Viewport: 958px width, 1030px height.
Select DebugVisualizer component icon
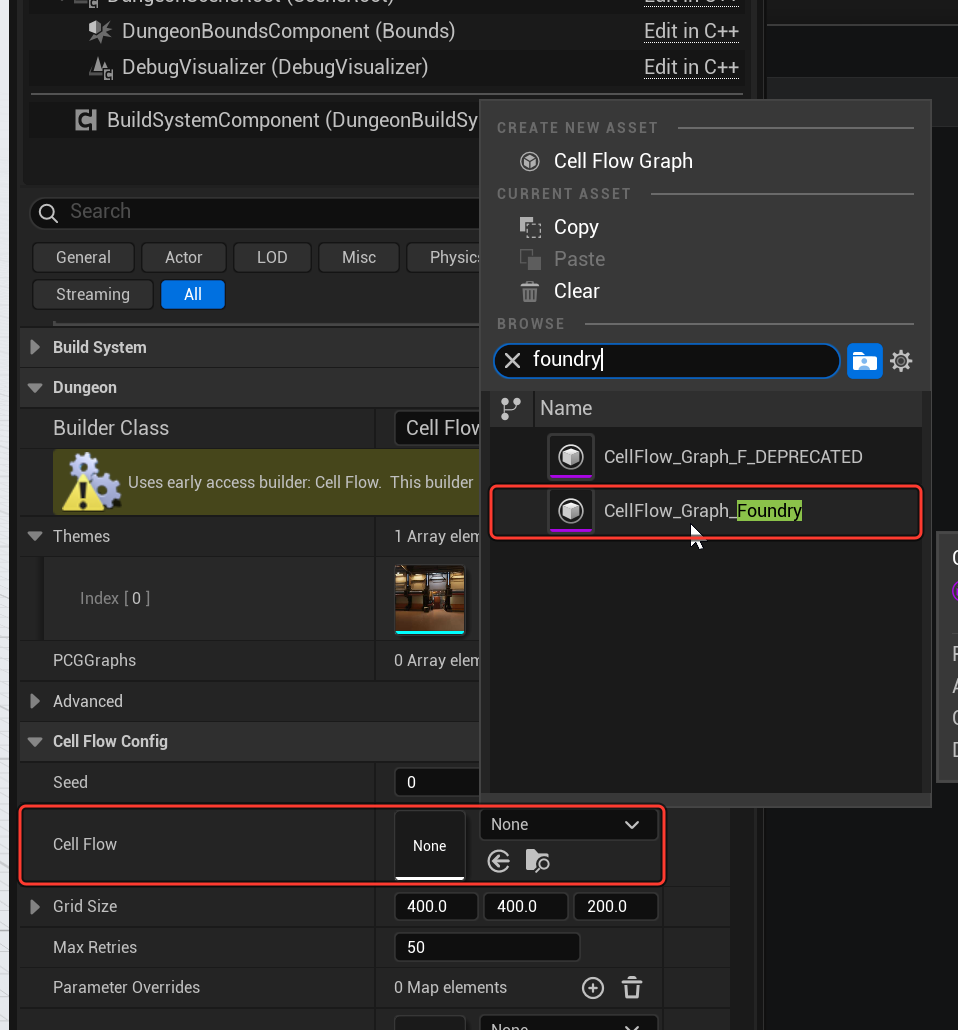pyautogui.click(x=101, y=67)
